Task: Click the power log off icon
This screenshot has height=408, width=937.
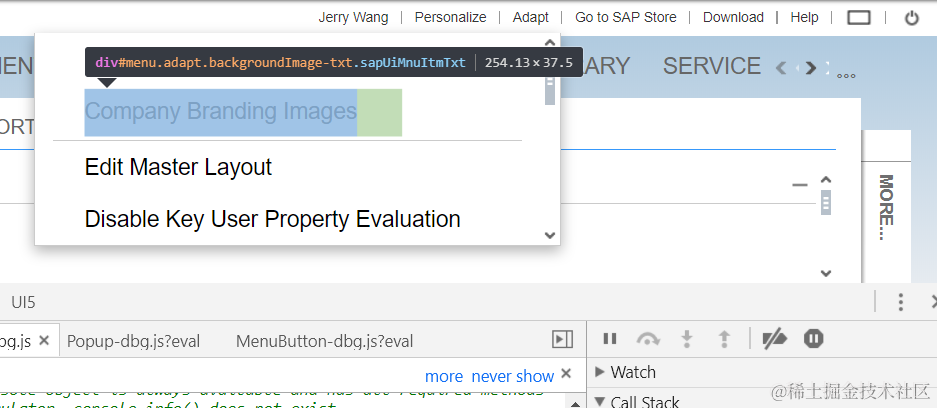Action: tap(911, 18)
